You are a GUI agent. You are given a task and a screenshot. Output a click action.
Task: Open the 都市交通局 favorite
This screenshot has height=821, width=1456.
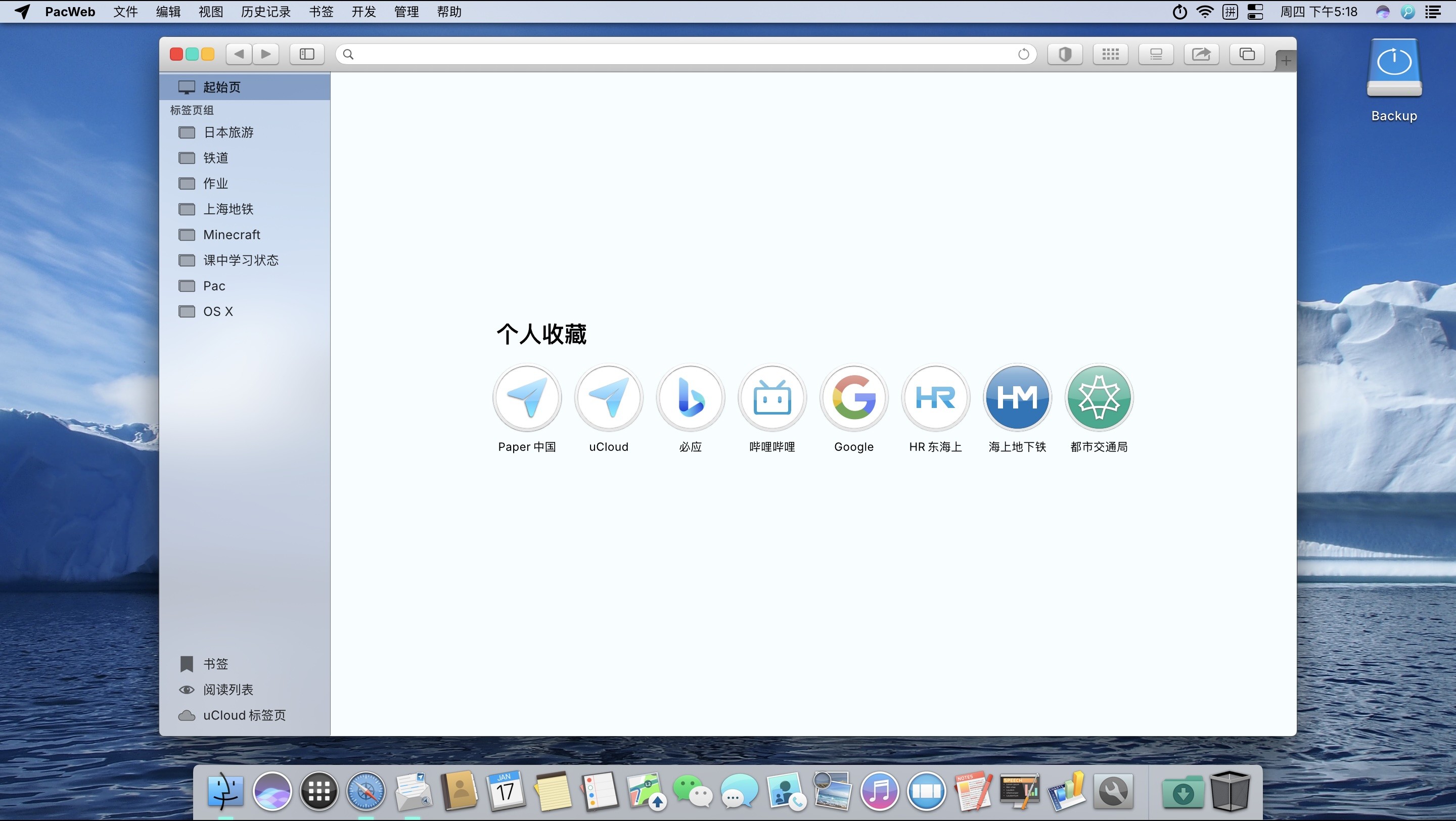[1099, 398]
